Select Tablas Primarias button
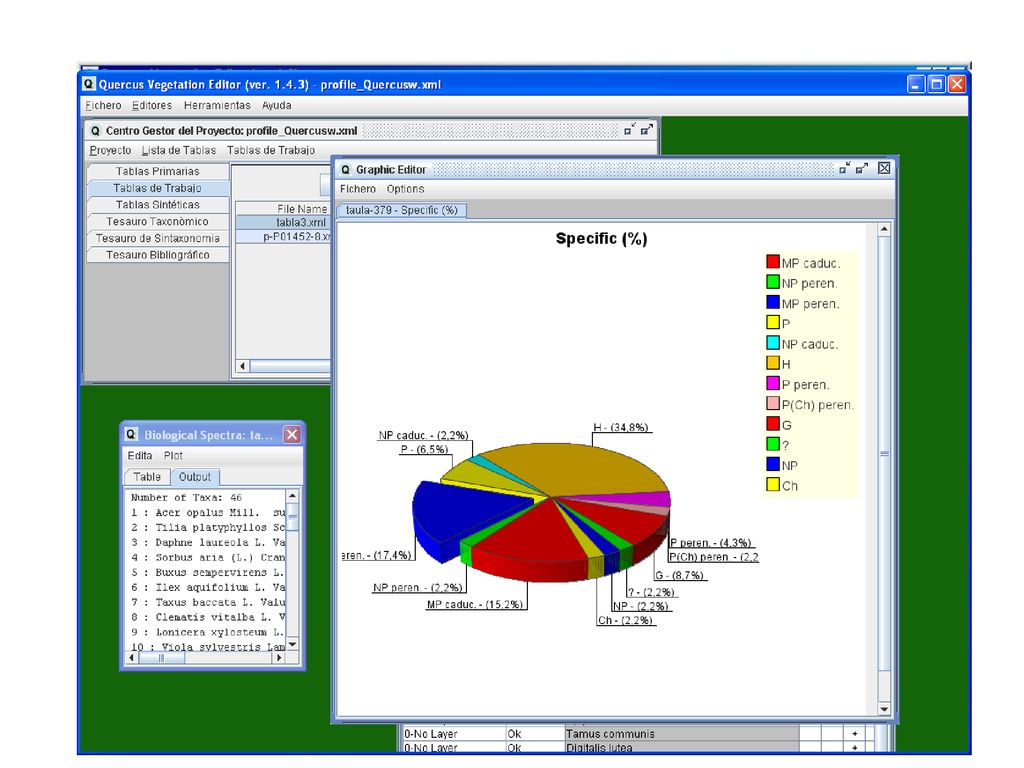Image resolution: width=1024 pixels, height=768 pixels. (x=157, y=171)
